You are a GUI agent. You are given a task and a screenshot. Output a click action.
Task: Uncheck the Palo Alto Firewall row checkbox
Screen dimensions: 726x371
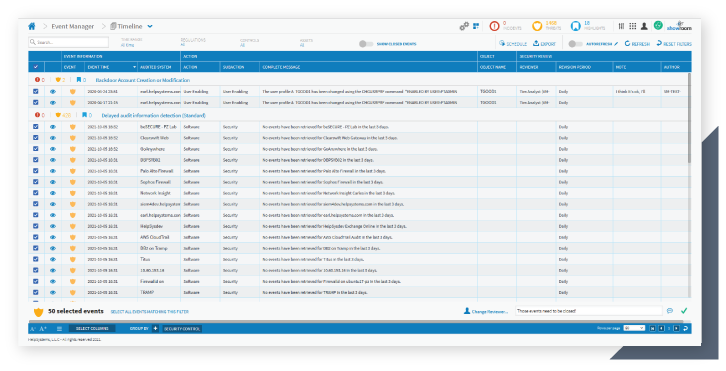pyautogui.click(x=36, y=171)
